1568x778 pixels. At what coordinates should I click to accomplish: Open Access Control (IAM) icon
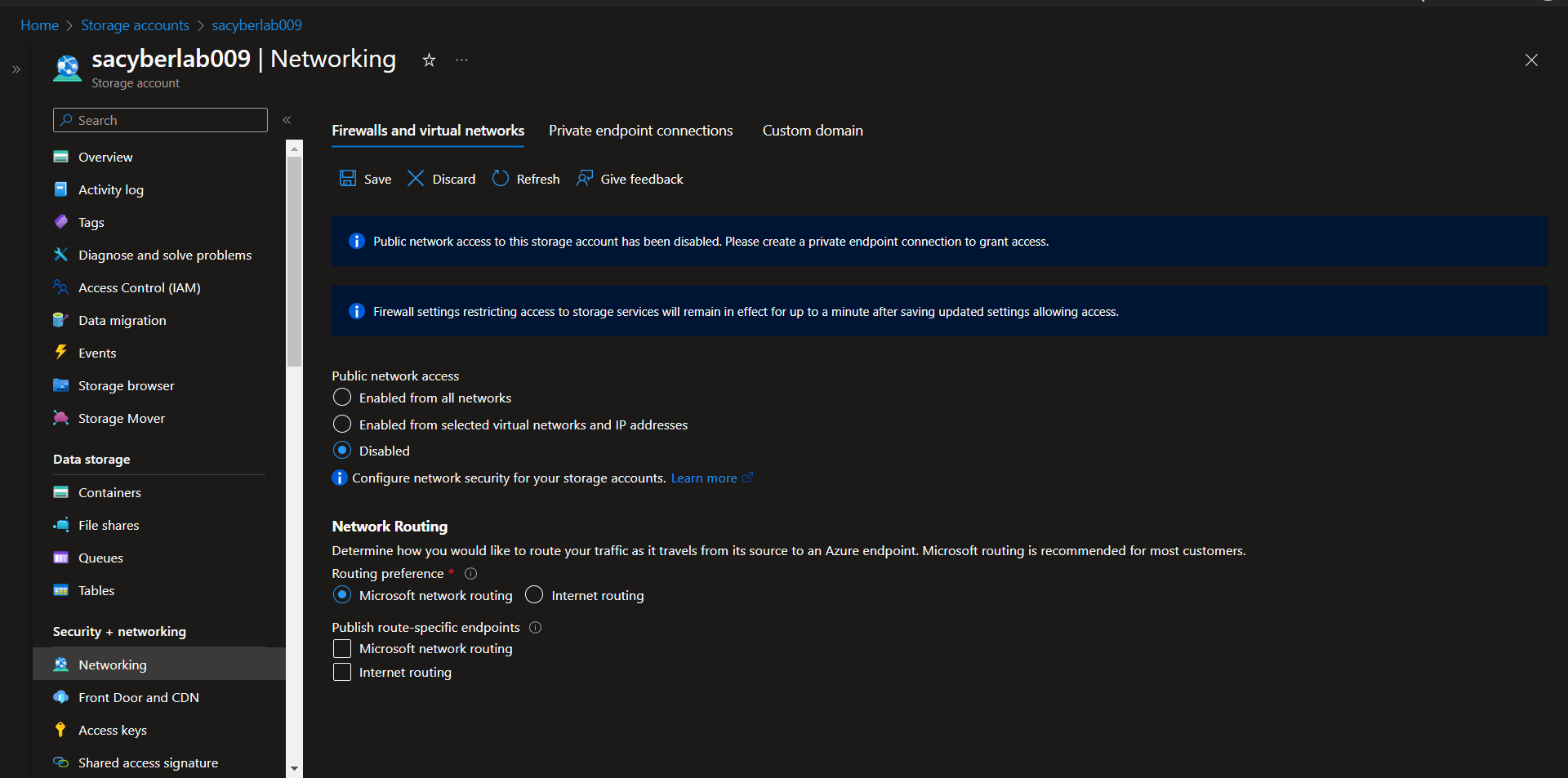coord(60,287)
